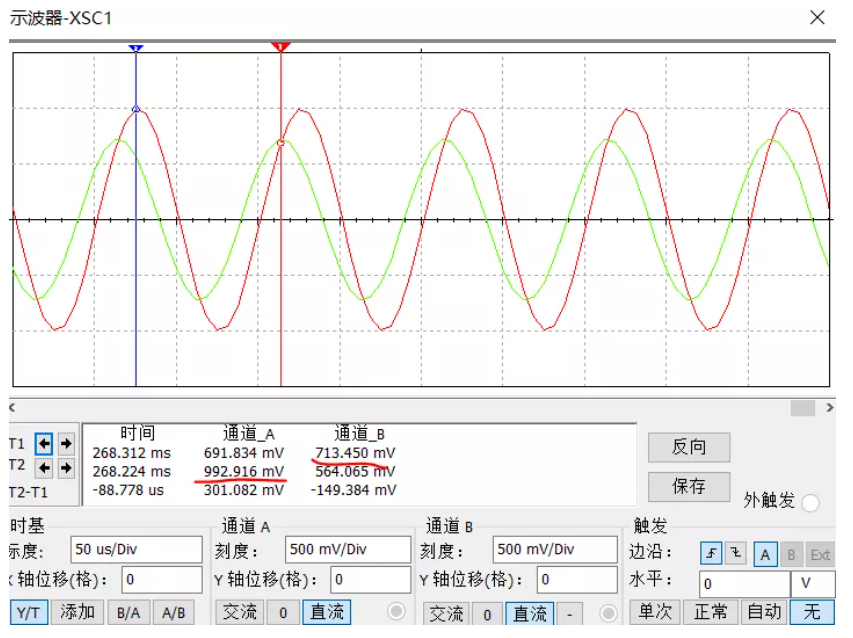
Task: Click the blue T1 cursor marker
Action: tap(136, 48)
